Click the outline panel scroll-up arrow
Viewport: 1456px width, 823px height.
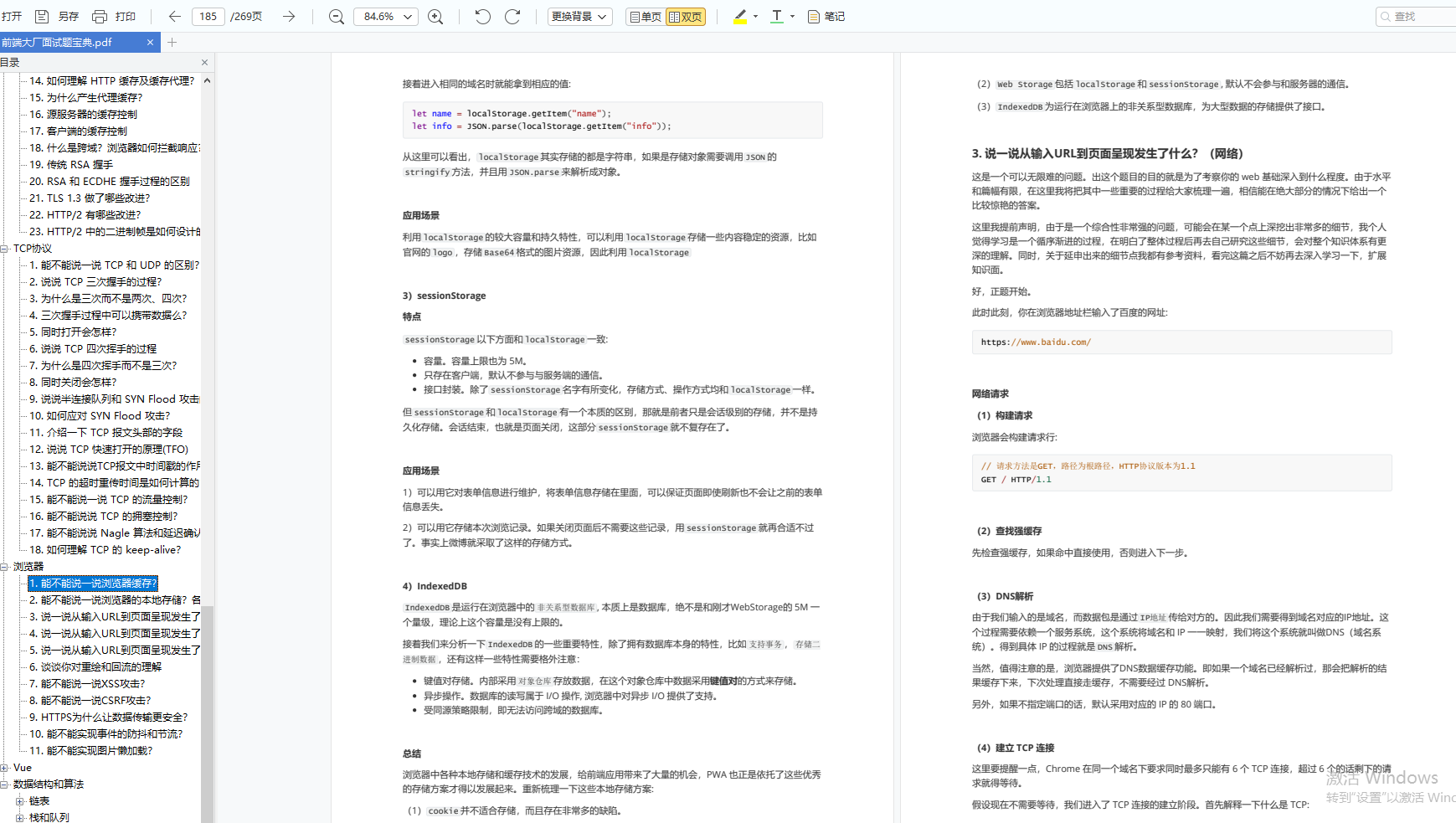[207, 80]
